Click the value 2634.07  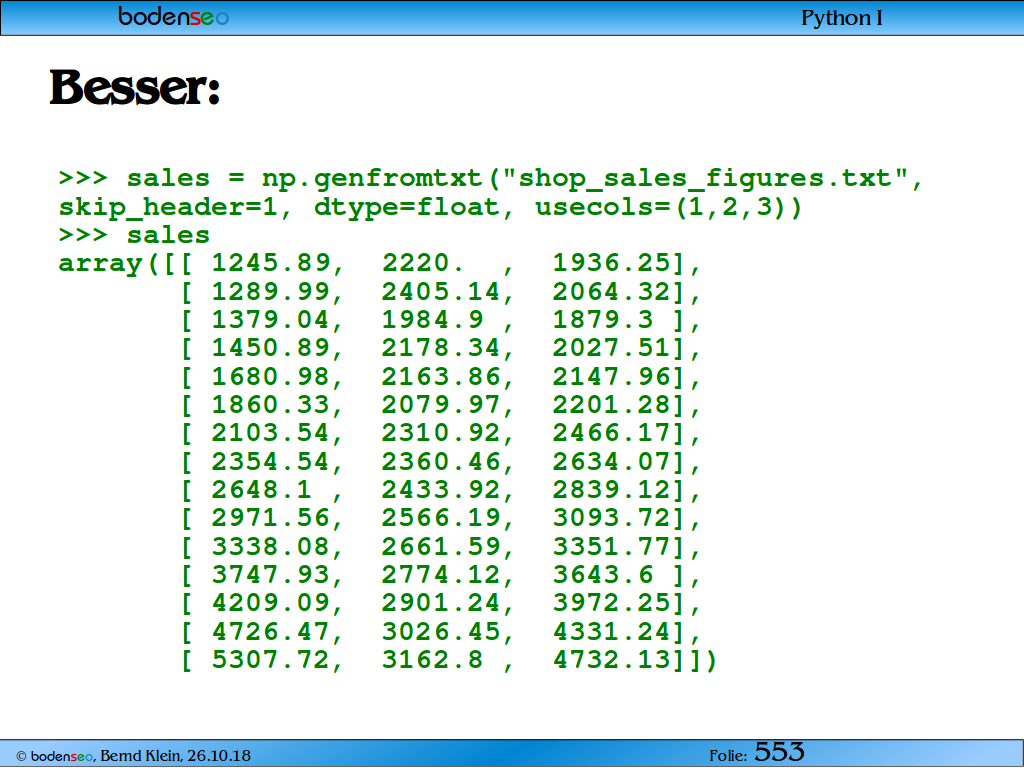(x=612, y=461)
